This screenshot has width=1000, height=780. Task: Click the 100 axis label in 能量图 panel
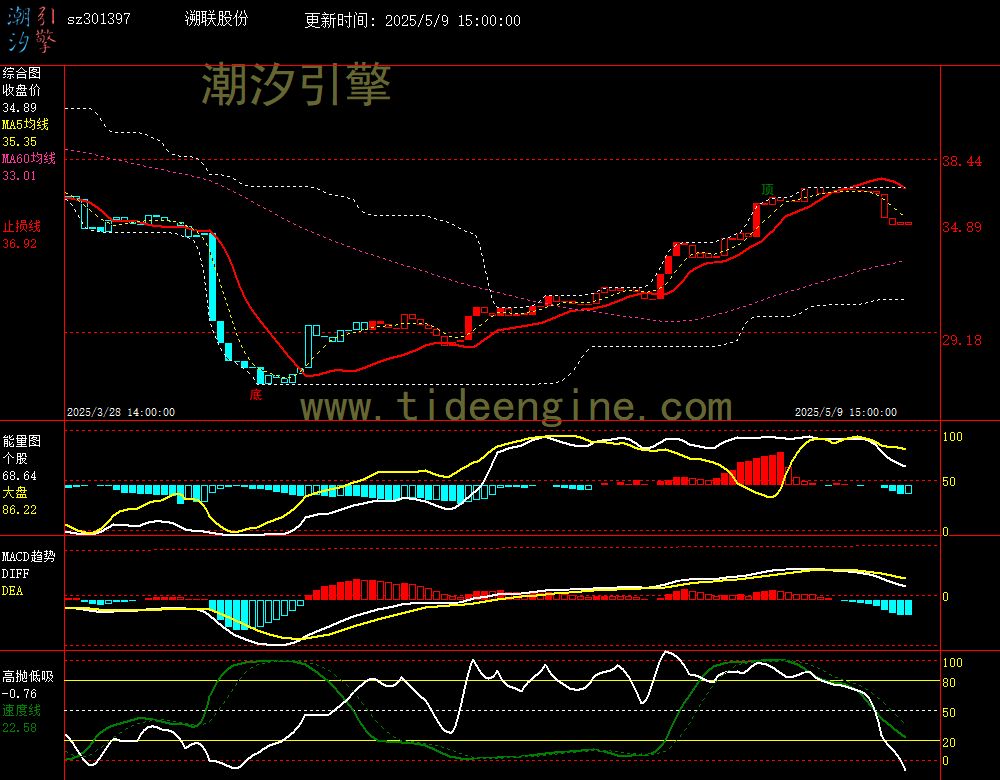[x=952, y=437]
